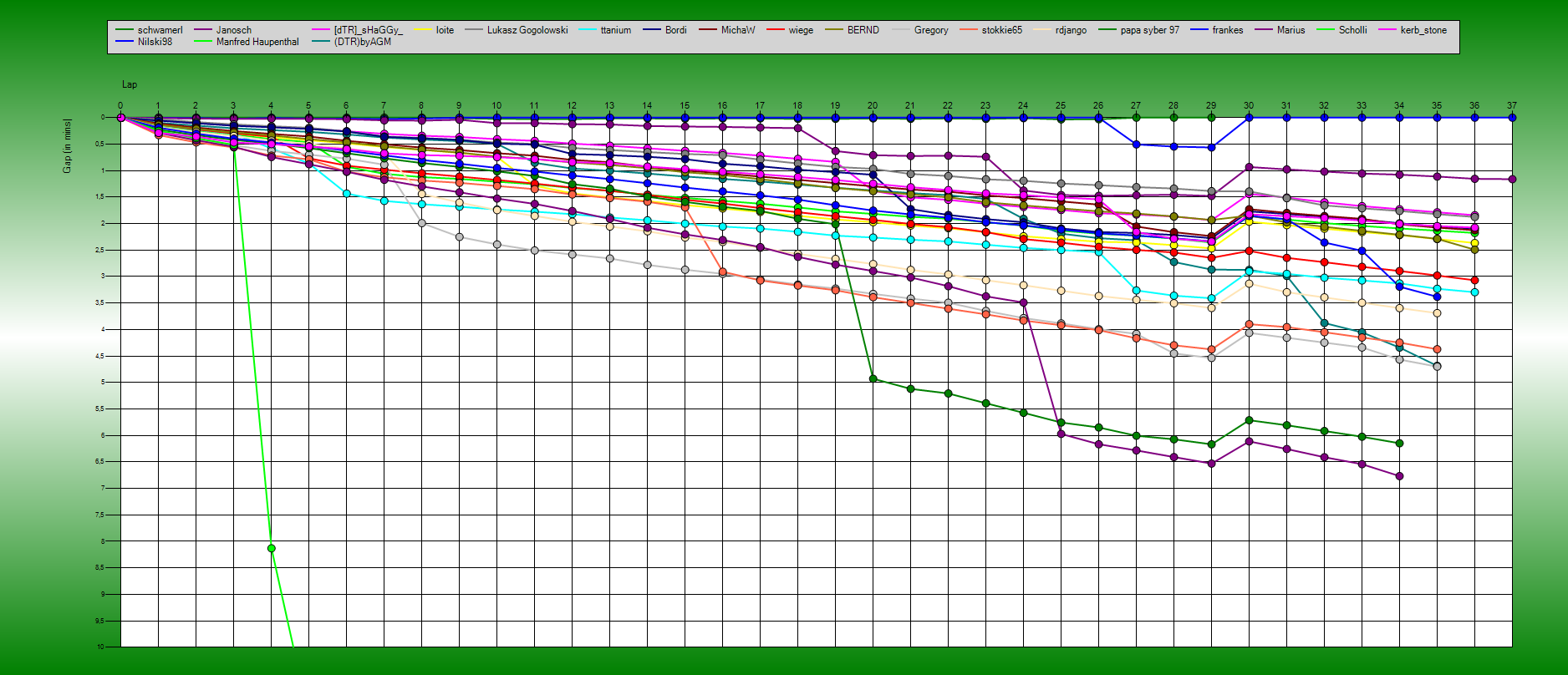
Task: Click the purple point at lap 25 near 6 mins
Action: (x=1061, y=434)
